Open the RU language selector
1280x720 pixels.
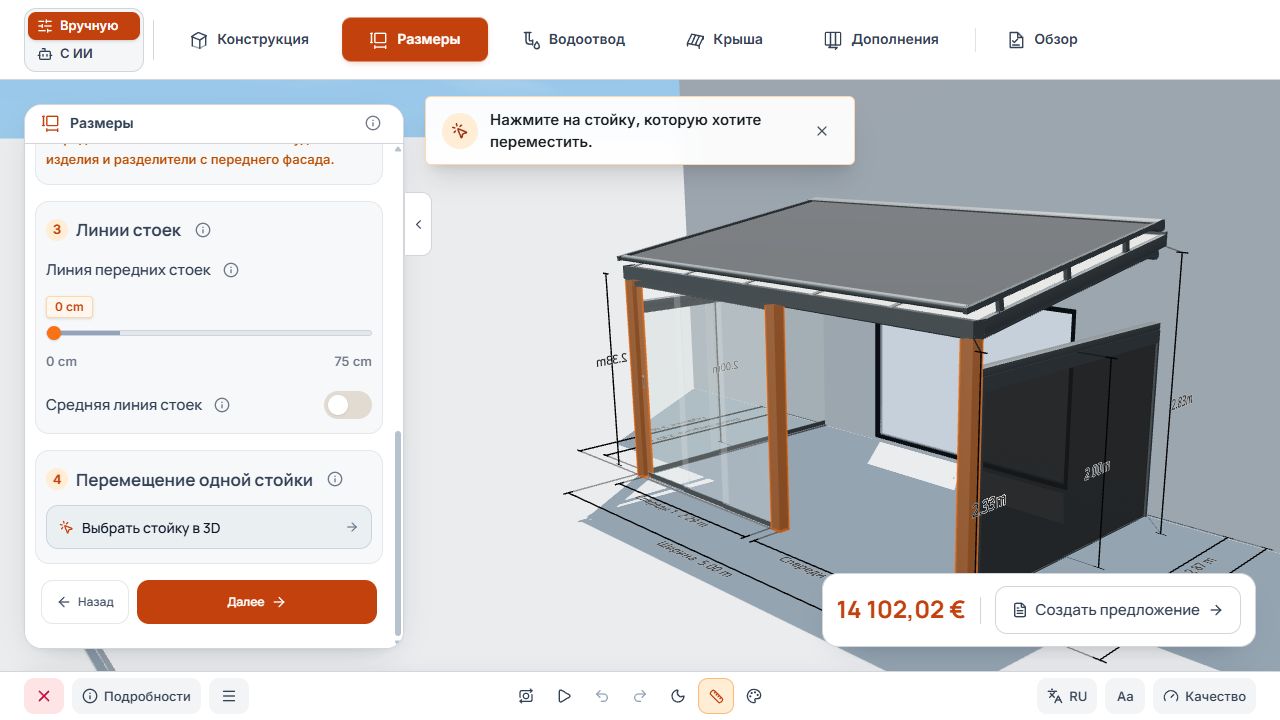(x=1067, y=696)
